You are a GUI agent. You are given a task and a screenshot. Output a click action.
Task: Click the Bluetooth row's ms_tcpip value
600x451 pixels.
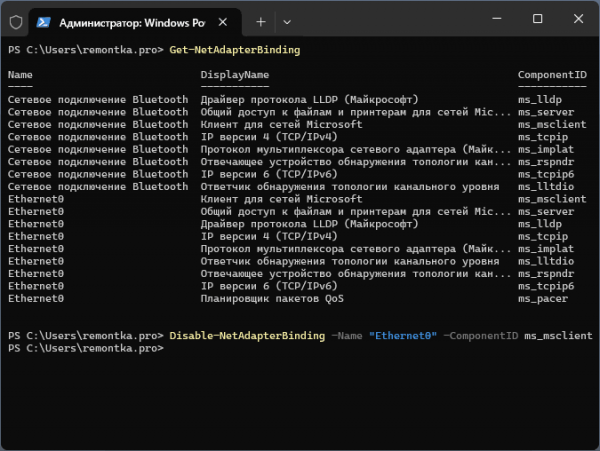click(x=543, y=137)
